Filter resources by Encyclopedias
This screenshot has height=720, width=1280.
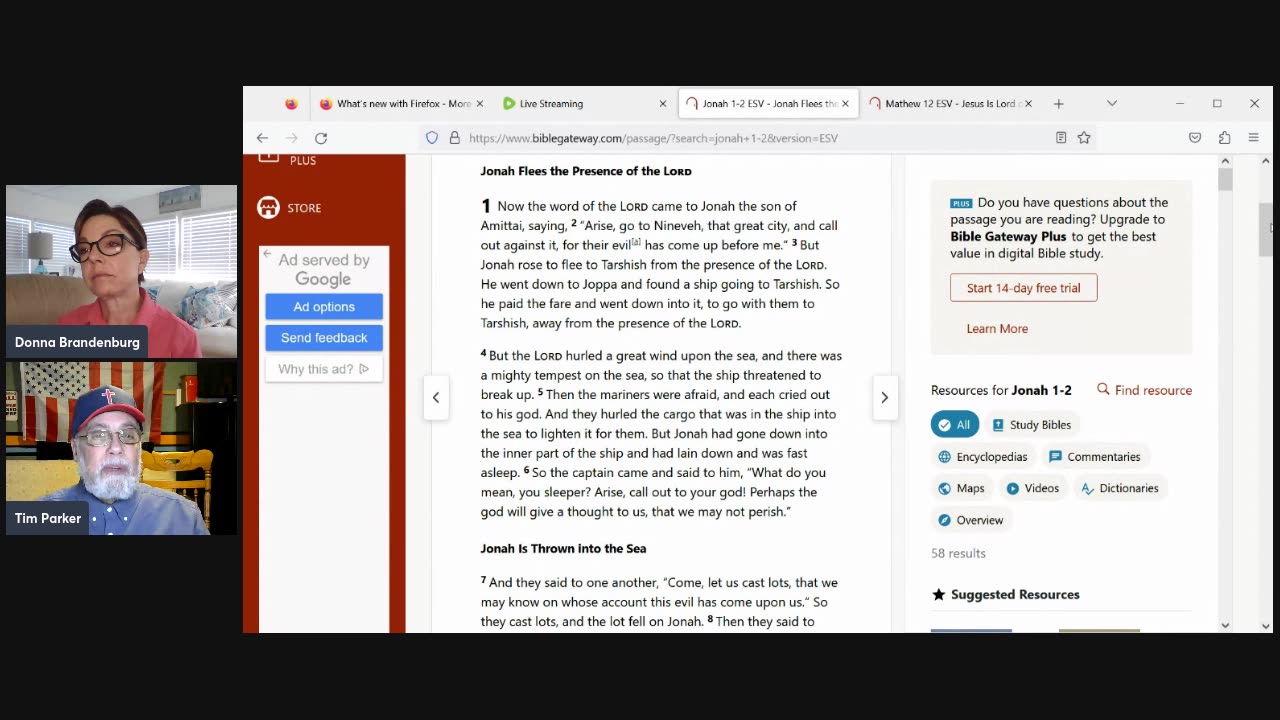point(983,457)
